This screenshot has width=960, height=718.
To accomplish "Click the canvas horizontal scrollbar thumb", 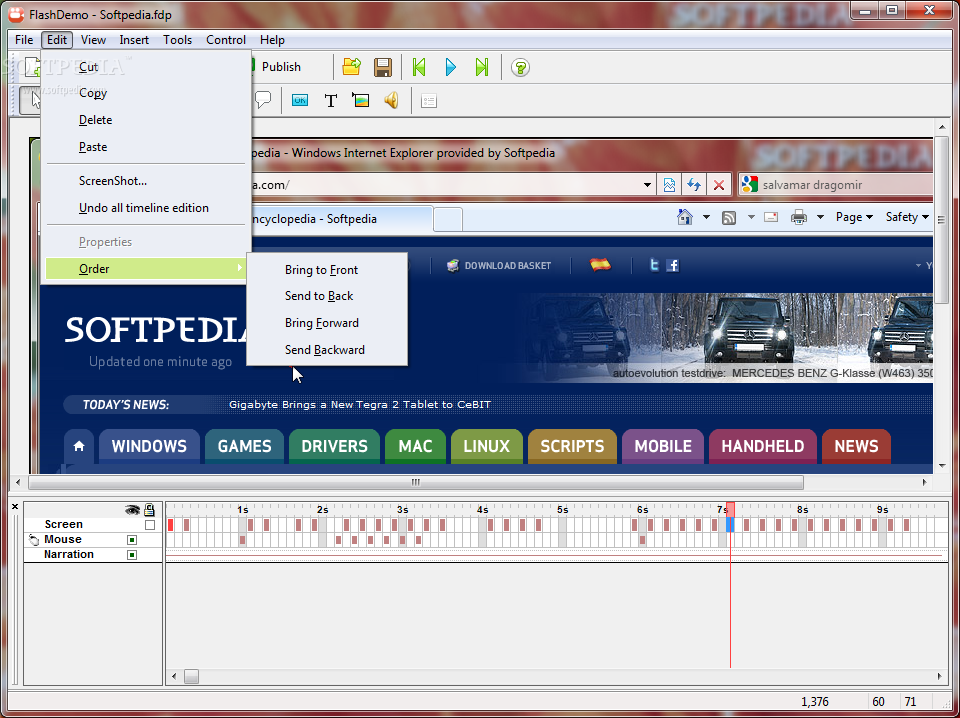I will tap(416, 482).
